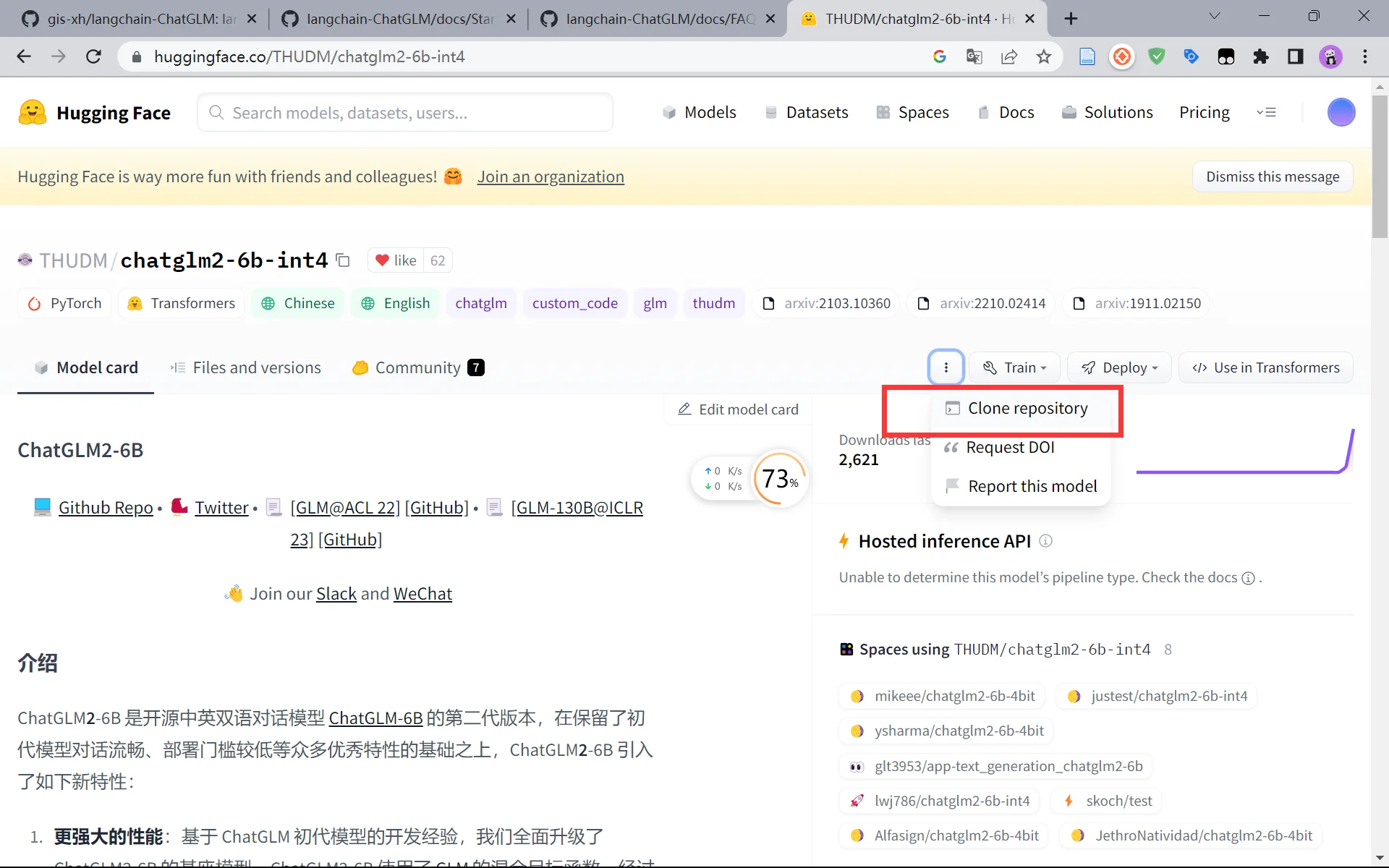Expand the additional navigation menu next to Pricing

pyautogui.click(x=1266, y=112)
